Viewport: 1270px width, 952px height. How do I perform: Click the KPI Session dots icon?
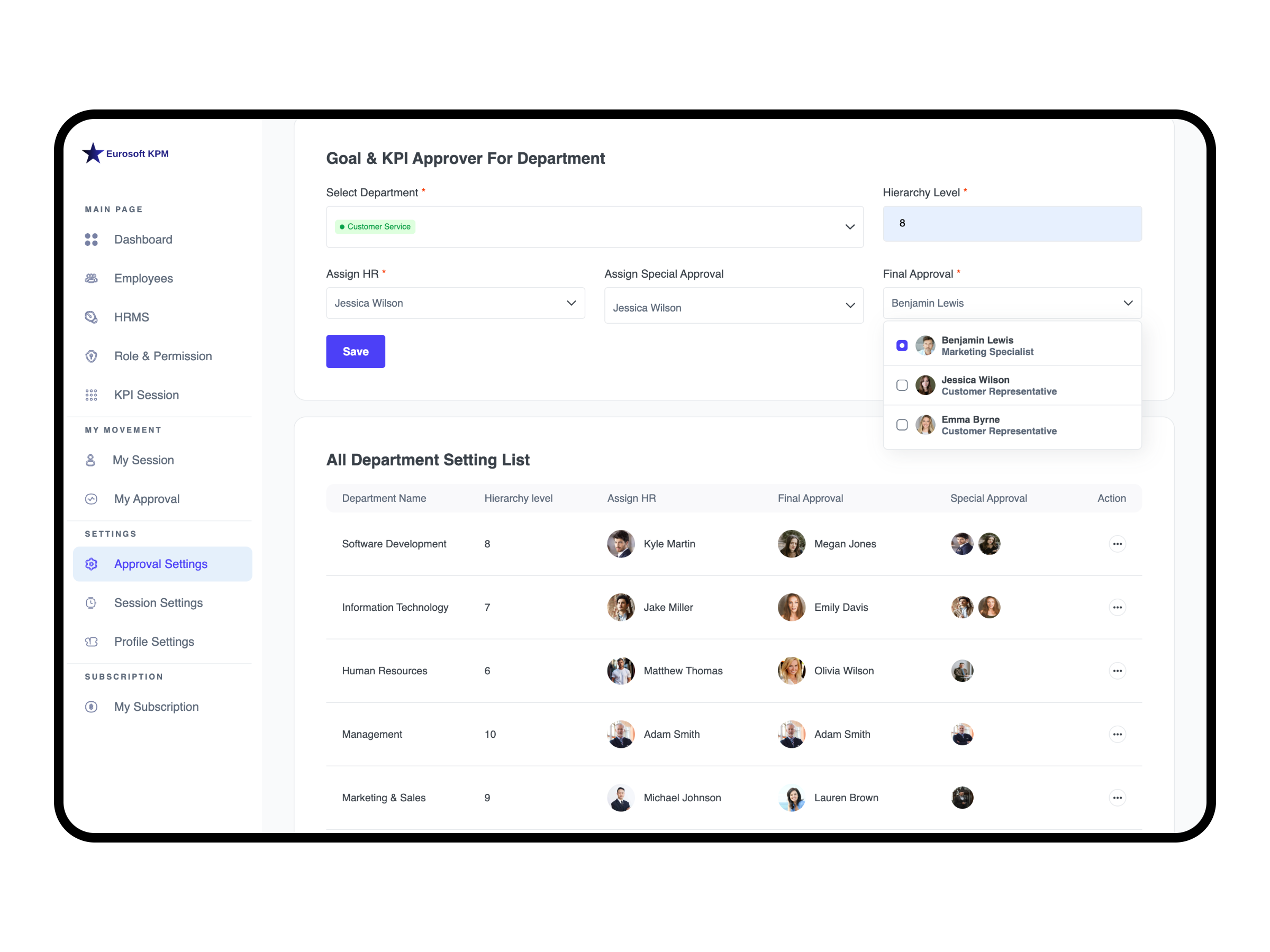coord(92,395)
